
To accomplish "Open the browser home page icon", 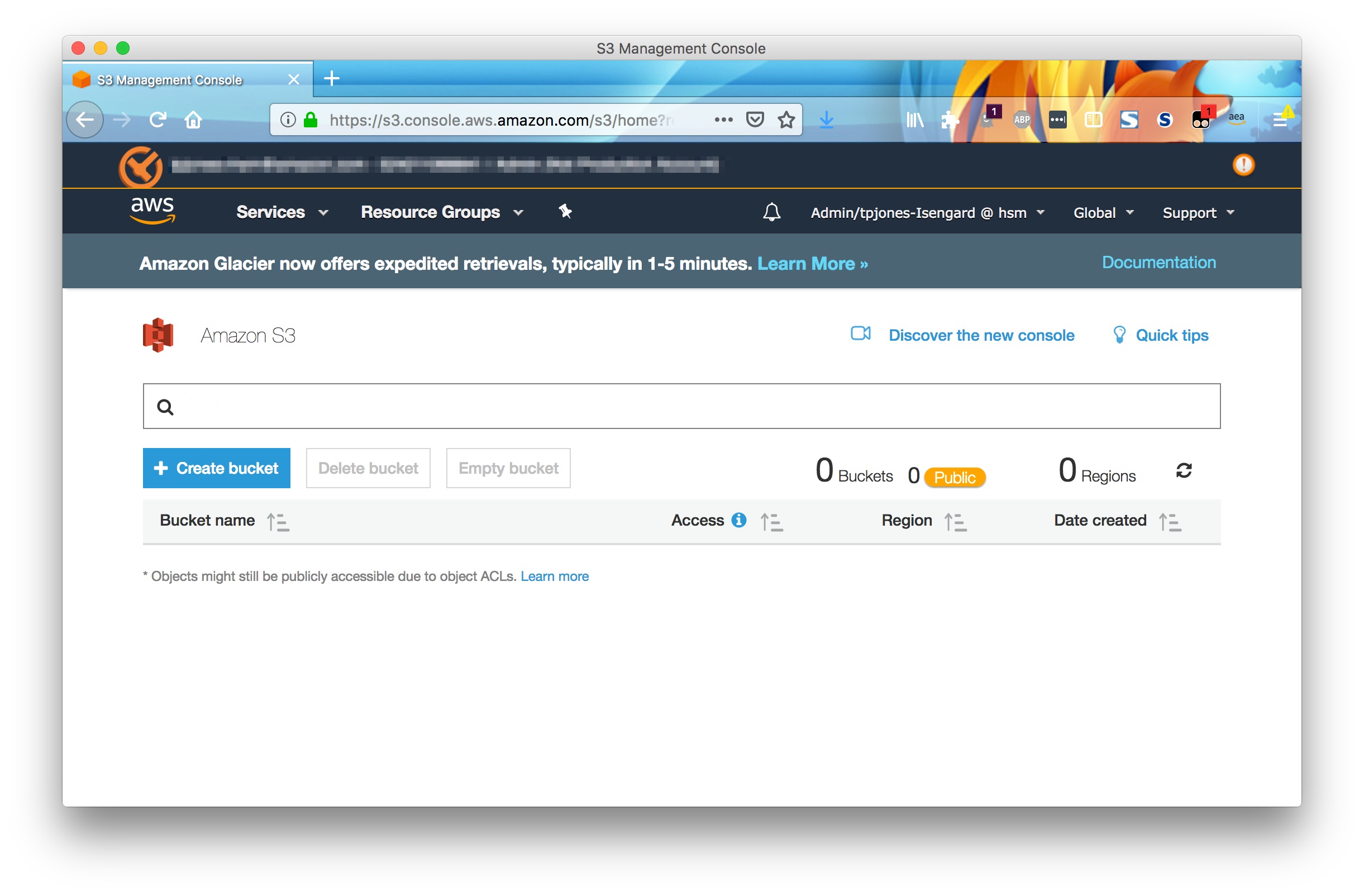I will coord(193,120).
